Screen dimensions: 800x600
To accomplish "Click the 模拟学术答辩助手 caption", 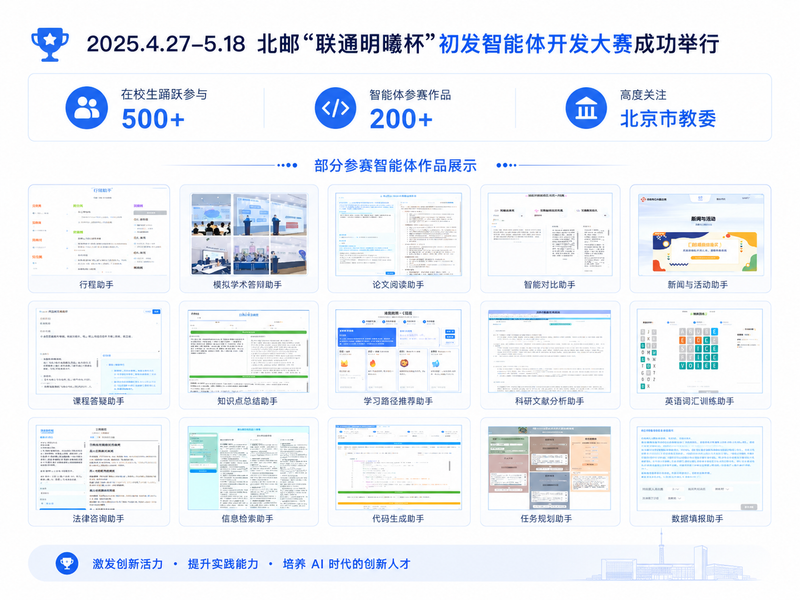I will pos(247,285).
